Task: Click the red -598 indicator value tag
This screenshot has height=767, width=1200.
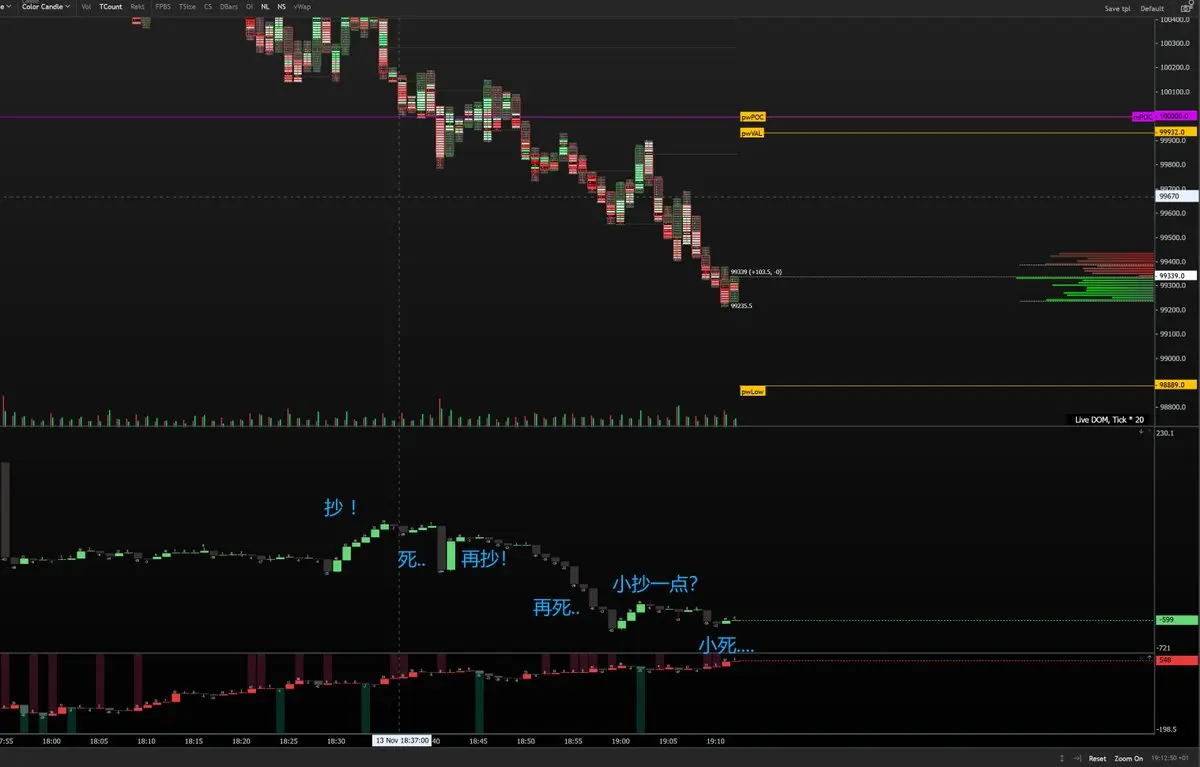Action: (x=1175, y=660)
